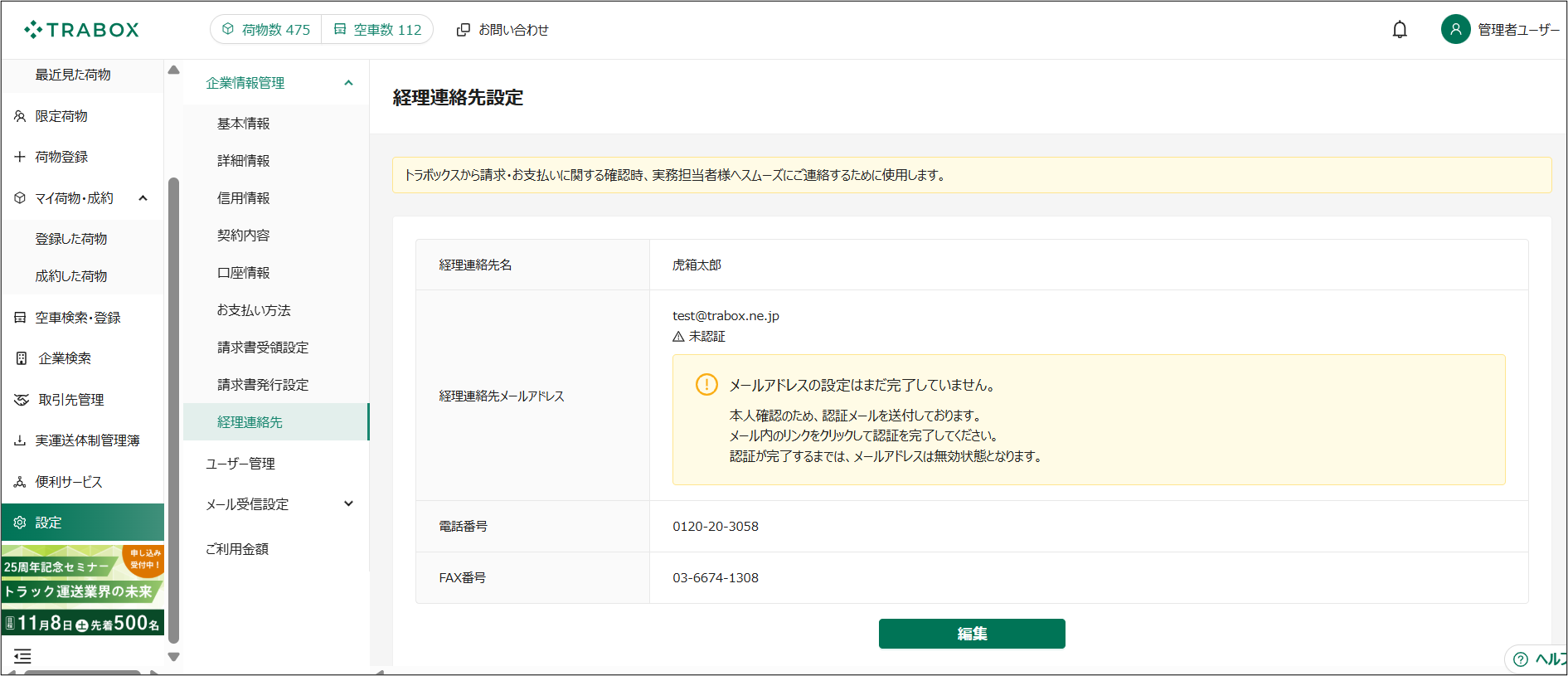Click the 企業検索 building icon
The image size is (1568, 676).
coord(22,358)
